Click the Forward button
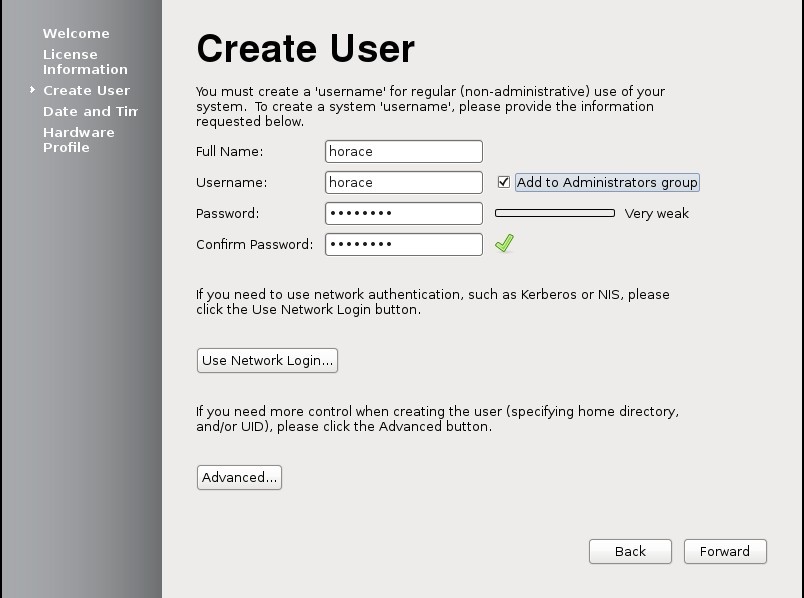This screenshot has width=804, height=598. coord(725,551)
